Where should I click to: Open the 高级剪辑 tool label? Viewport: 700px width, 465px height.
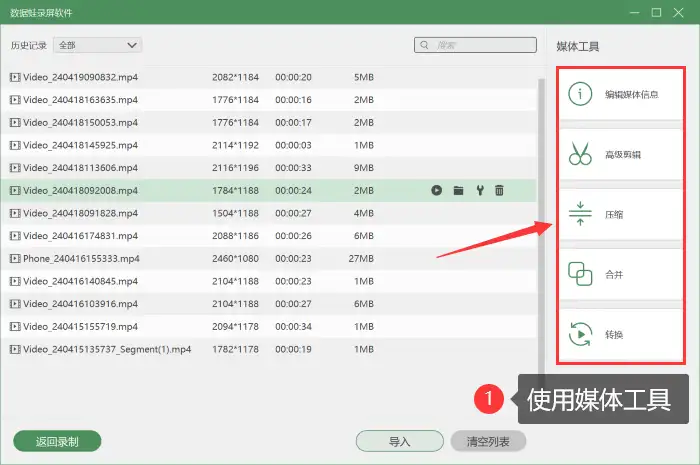click(x=623, y=154)
